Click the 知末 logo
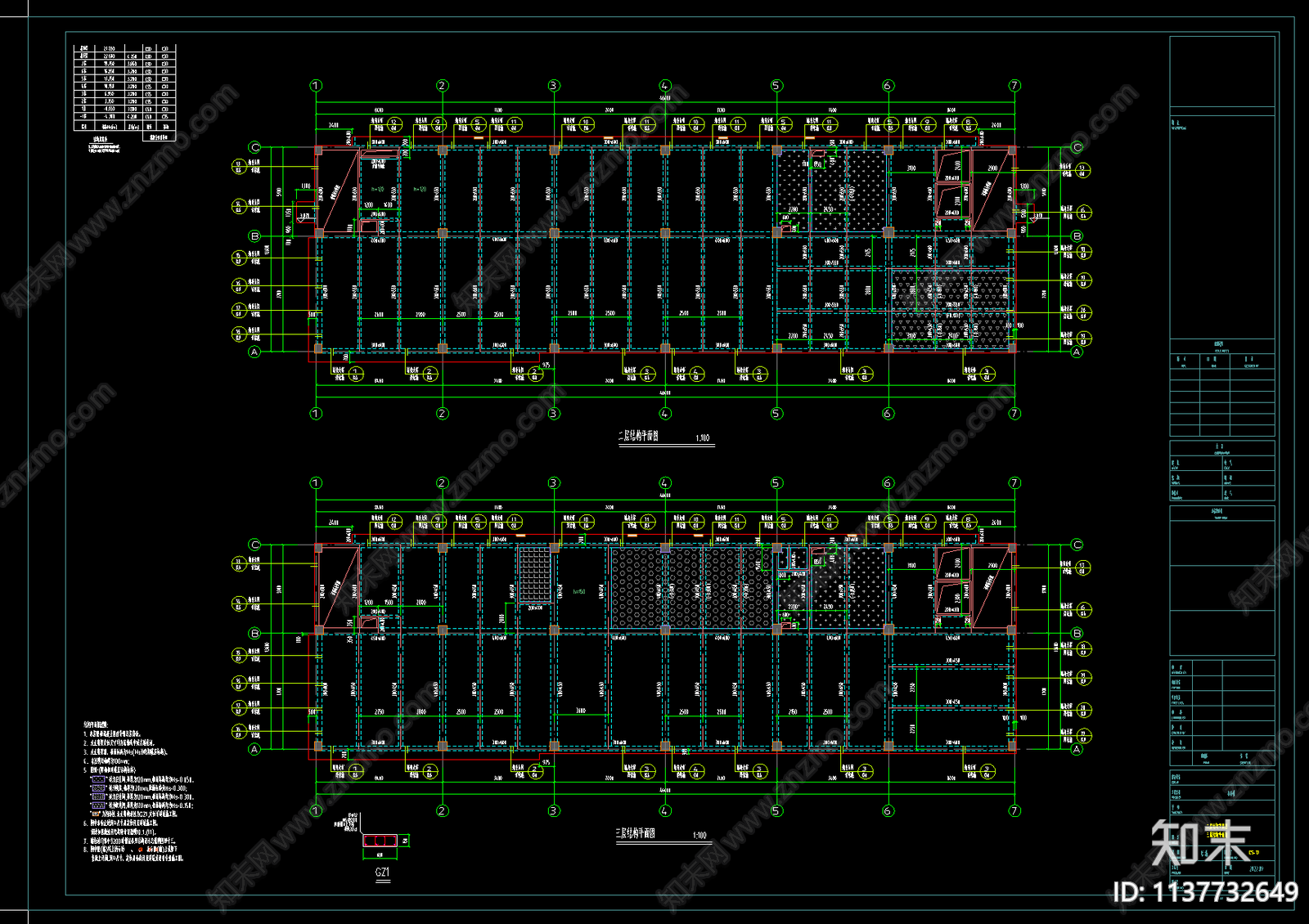 pos(1201,842)
